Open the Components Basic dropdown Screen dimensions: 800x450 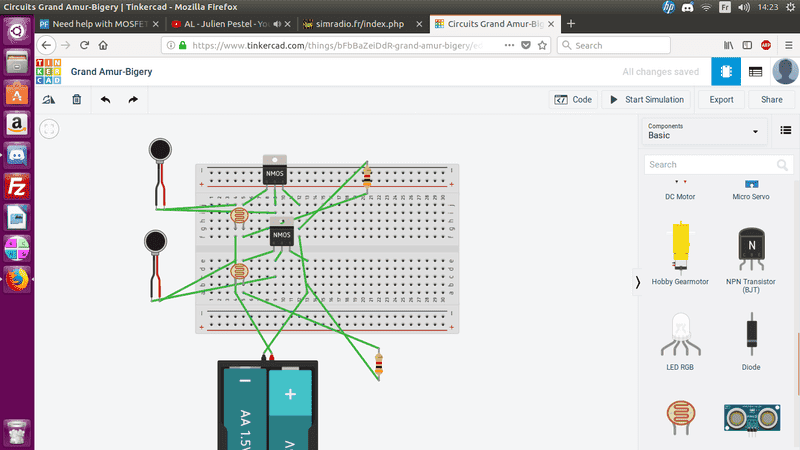pos(704,130)
